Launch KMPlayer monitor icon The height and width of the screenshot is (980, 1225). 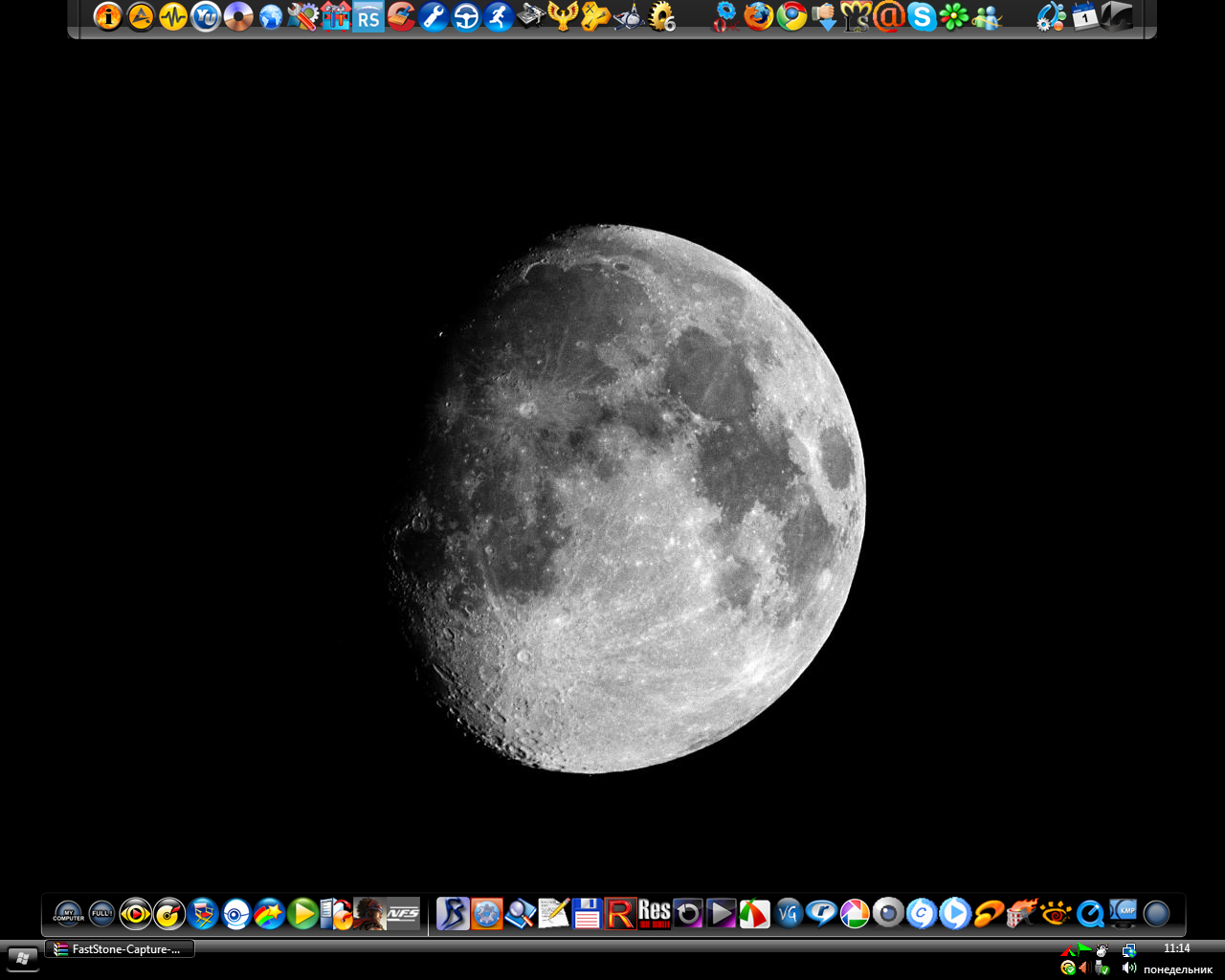pos(1123,914)
